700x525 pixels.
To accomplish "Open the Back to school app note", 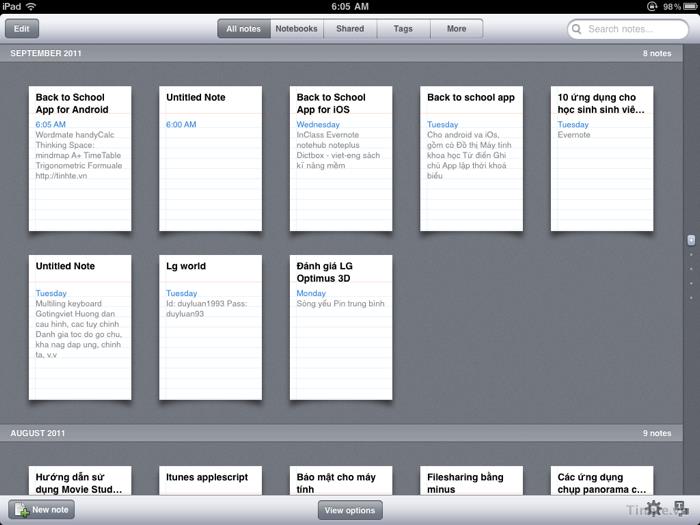I will click(x=471, y=158).
